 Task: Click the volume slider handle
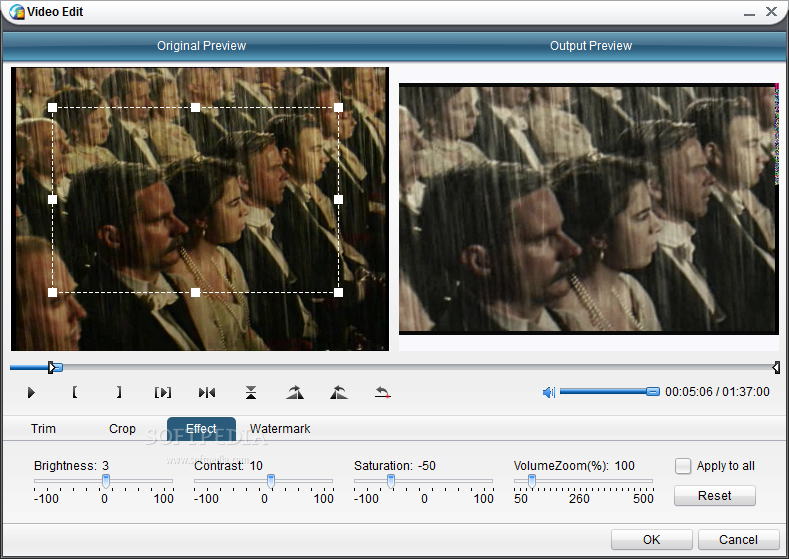point(653,391)
